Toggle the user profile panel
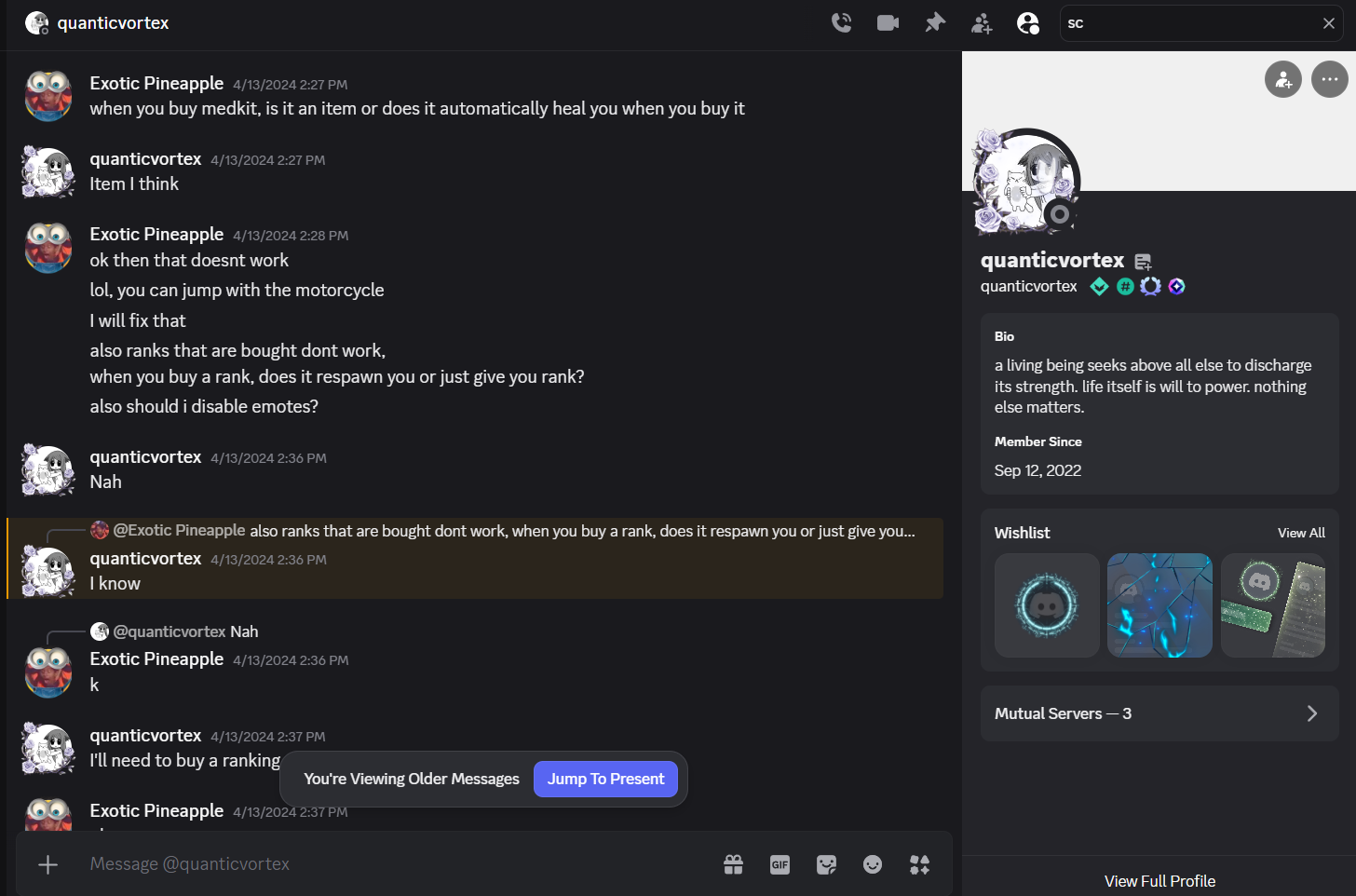The image size is (1356, 896). 1028,23
